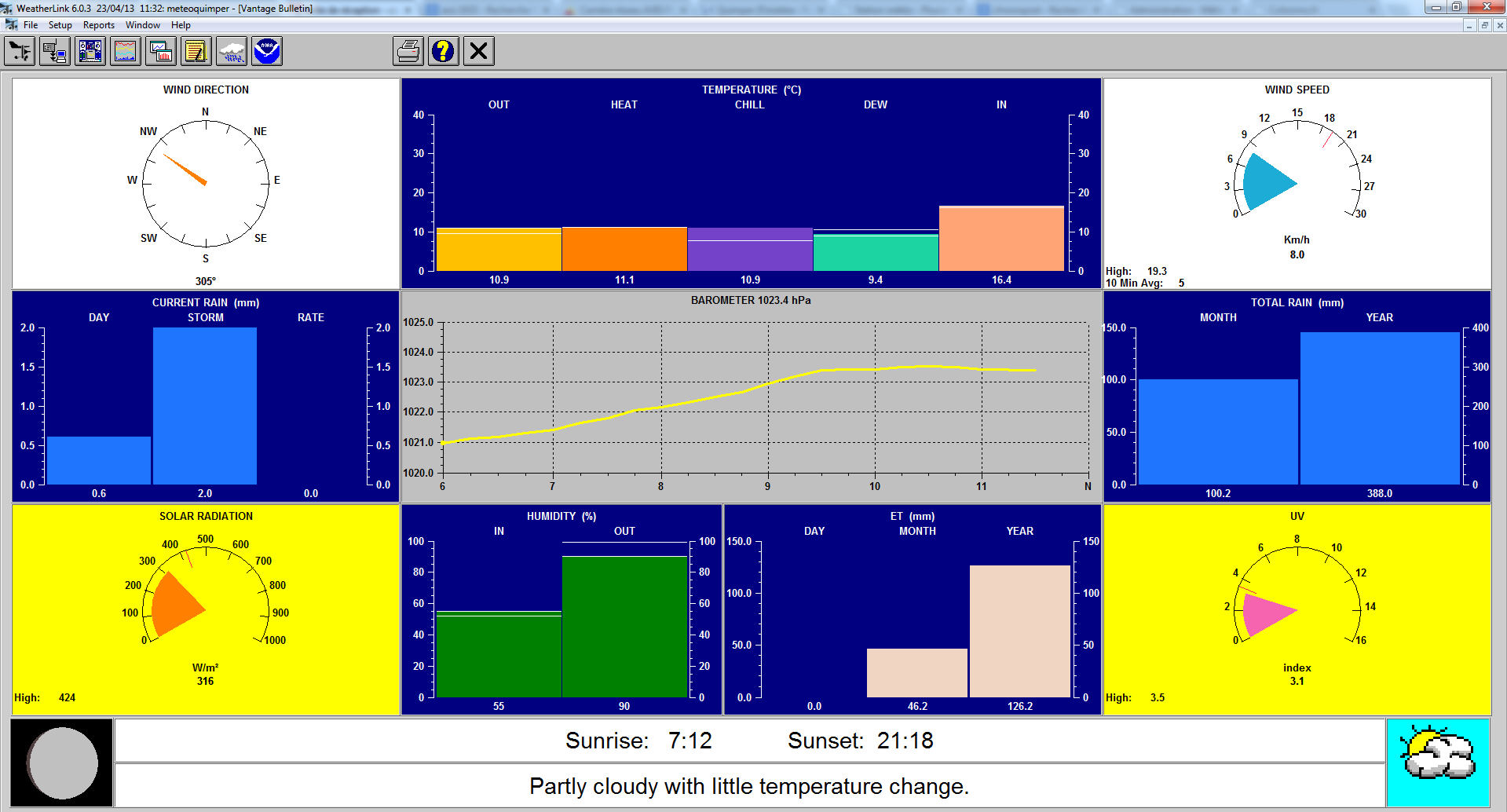This screenshot has width=1507, height=812.
Task: Open the Window menu
Action: (x=142, y=25)
